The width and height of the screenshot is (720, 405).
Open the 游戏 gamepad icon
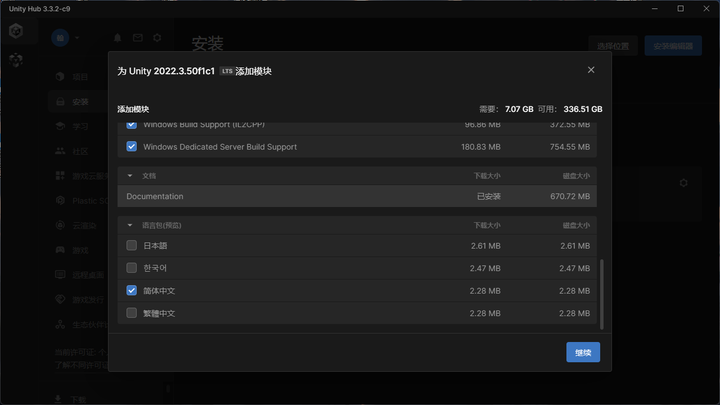tap(60, 250)
